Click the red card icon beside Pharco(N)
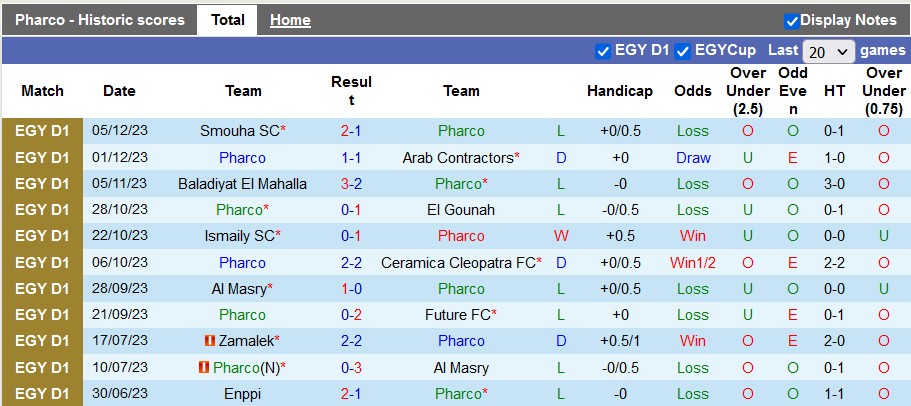911x406 pixels. (x=203, y=367)
